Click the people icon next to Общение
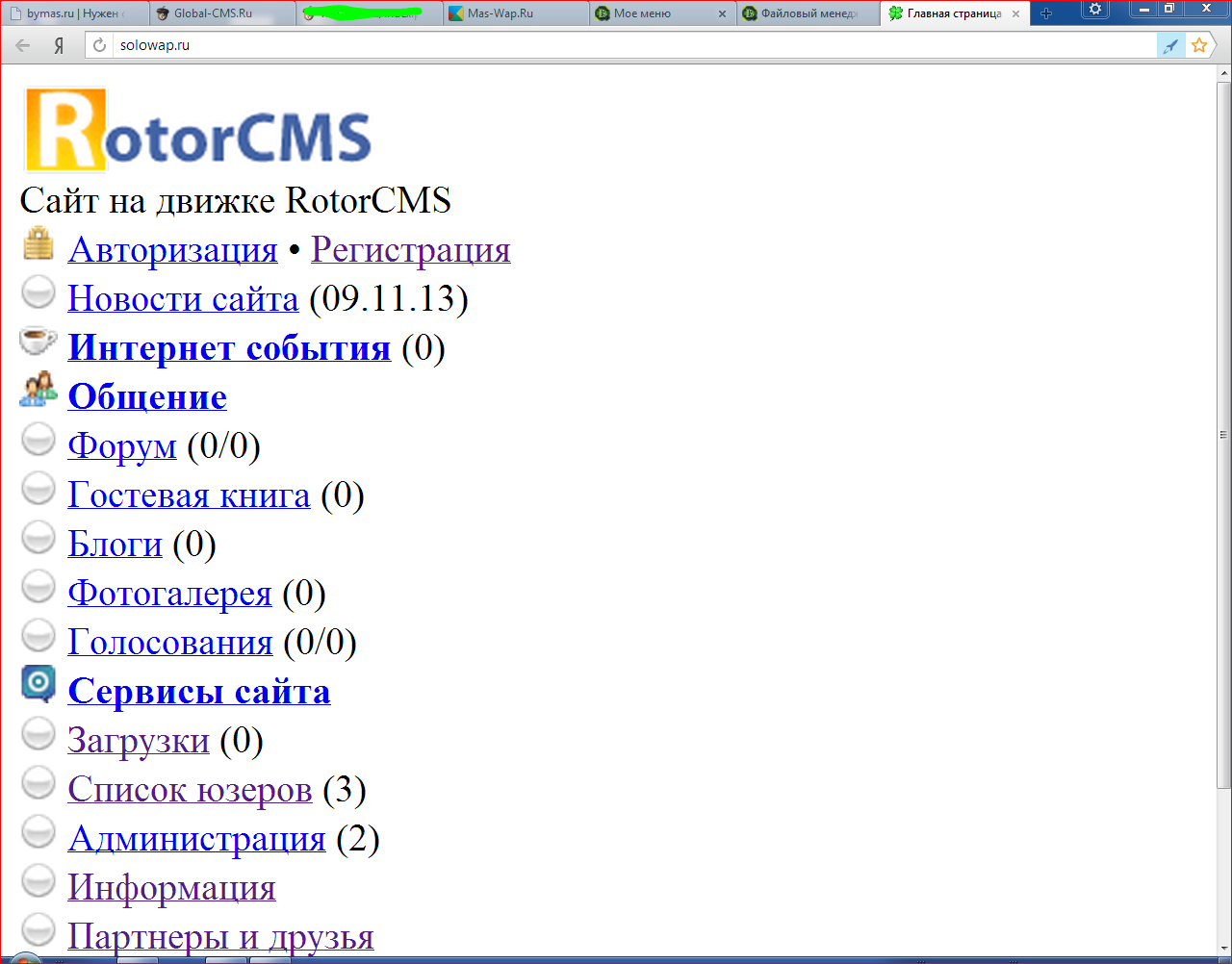1232x964 pixels. 38,390
